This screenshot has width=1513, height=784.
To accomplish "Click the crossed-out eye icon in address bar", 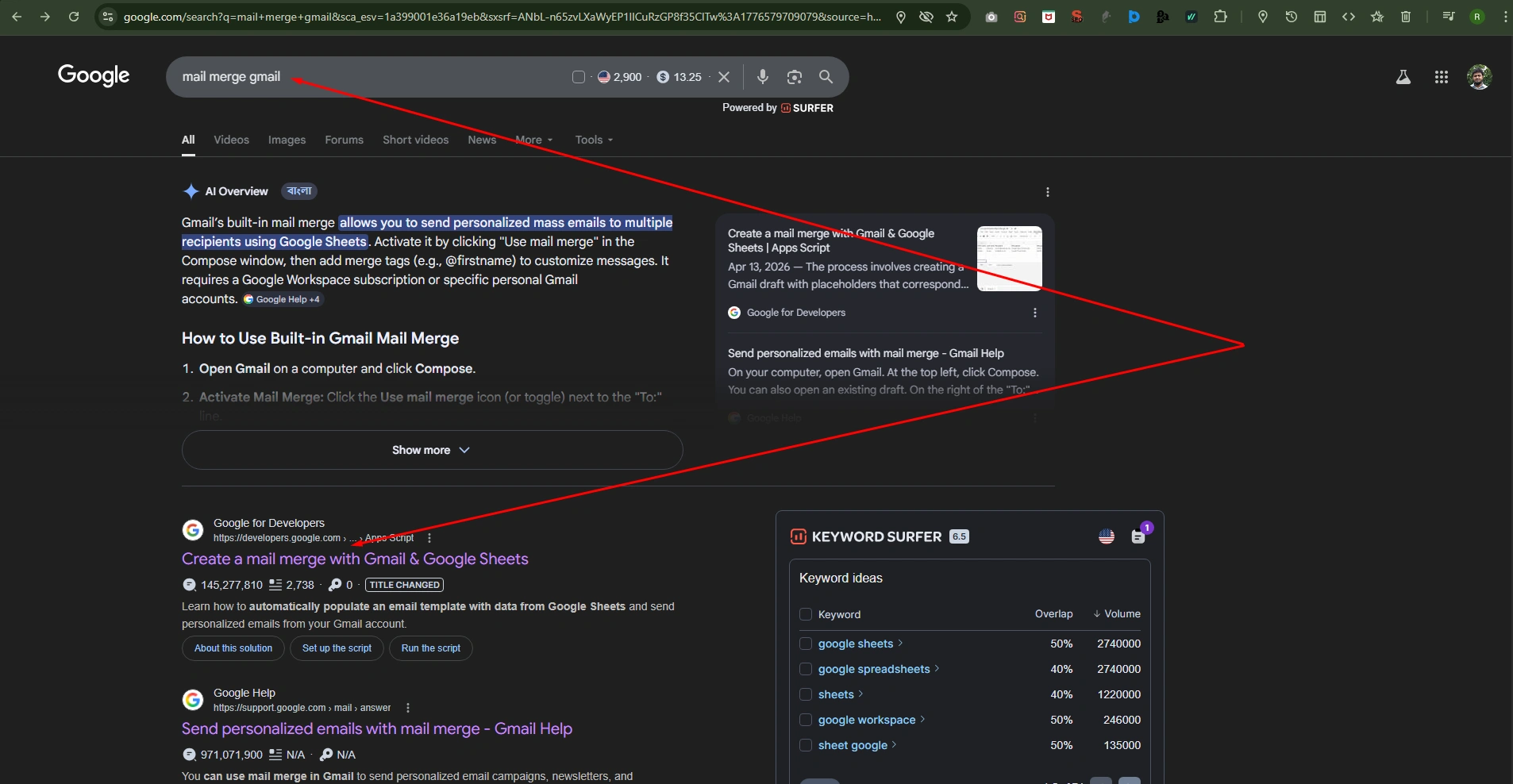I will point(926,17).
